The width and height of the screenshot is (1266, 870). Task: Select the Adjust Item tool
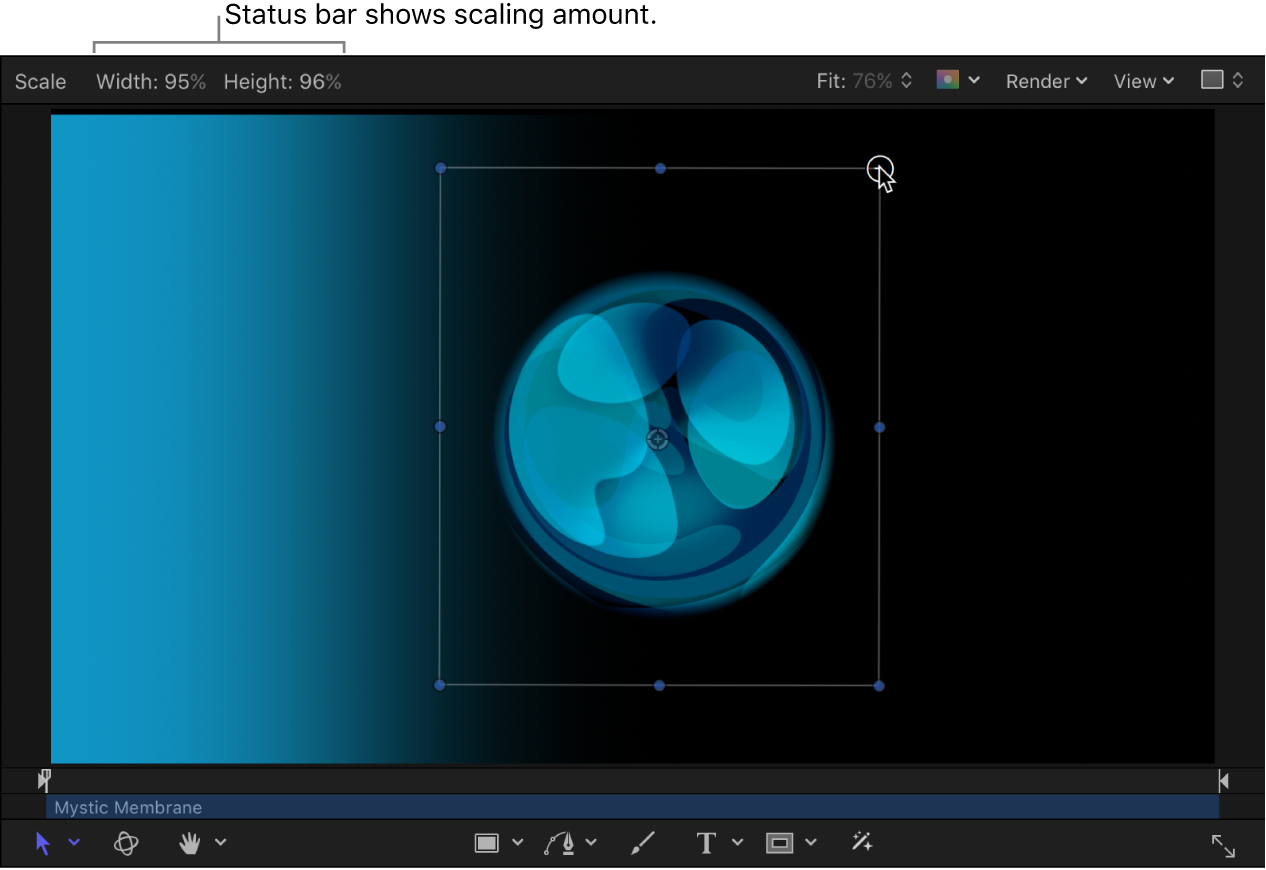click(861, 843)
